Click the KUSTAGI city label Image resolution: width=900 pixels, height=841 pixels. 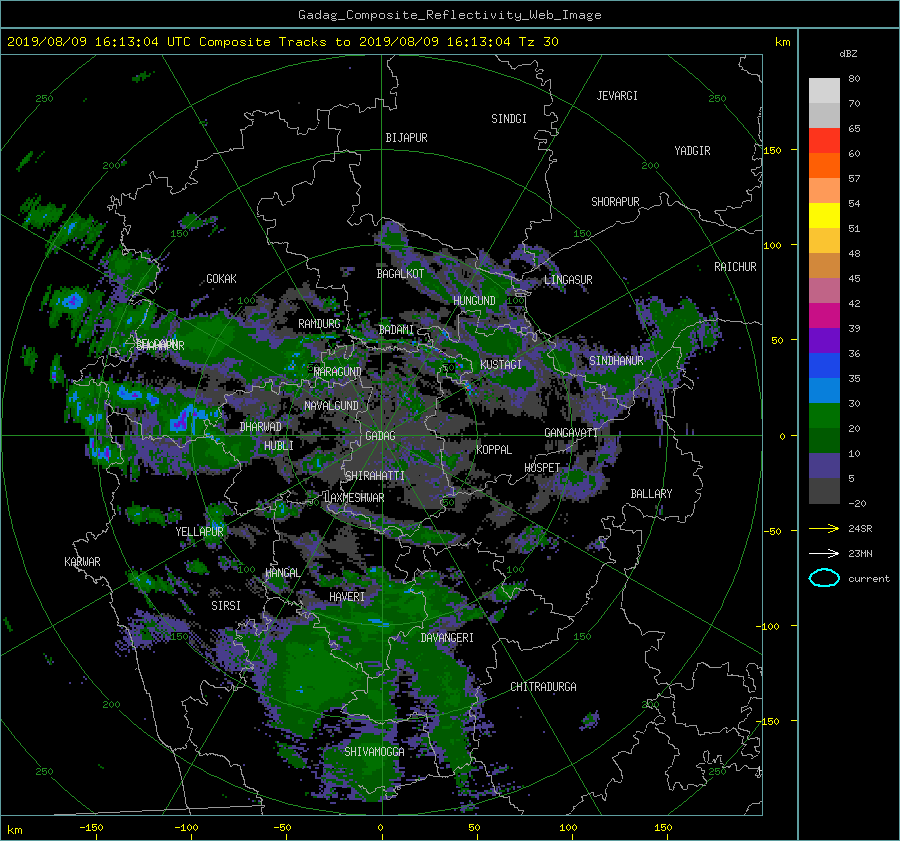click(501, 365)
